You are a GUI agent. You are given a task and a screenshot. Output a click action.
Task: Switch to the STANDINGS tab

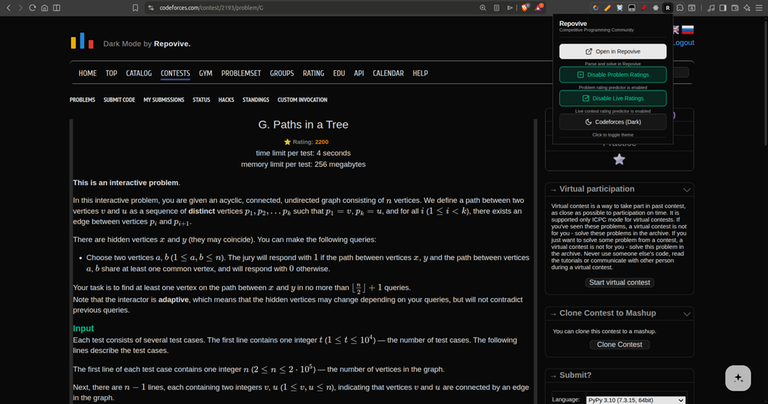pos(256,100)
